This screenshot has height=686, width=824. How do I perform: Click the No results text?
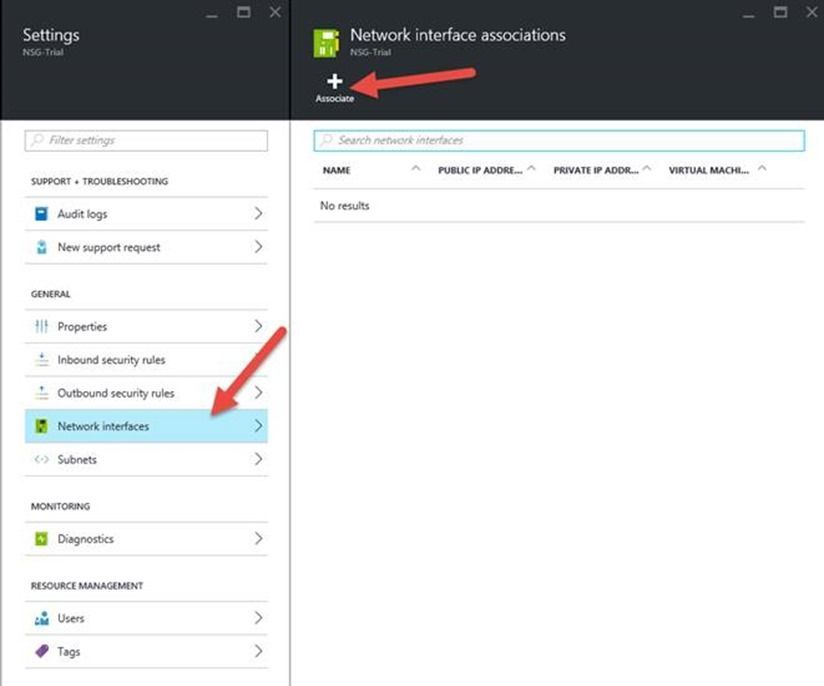tap(345, 206)
